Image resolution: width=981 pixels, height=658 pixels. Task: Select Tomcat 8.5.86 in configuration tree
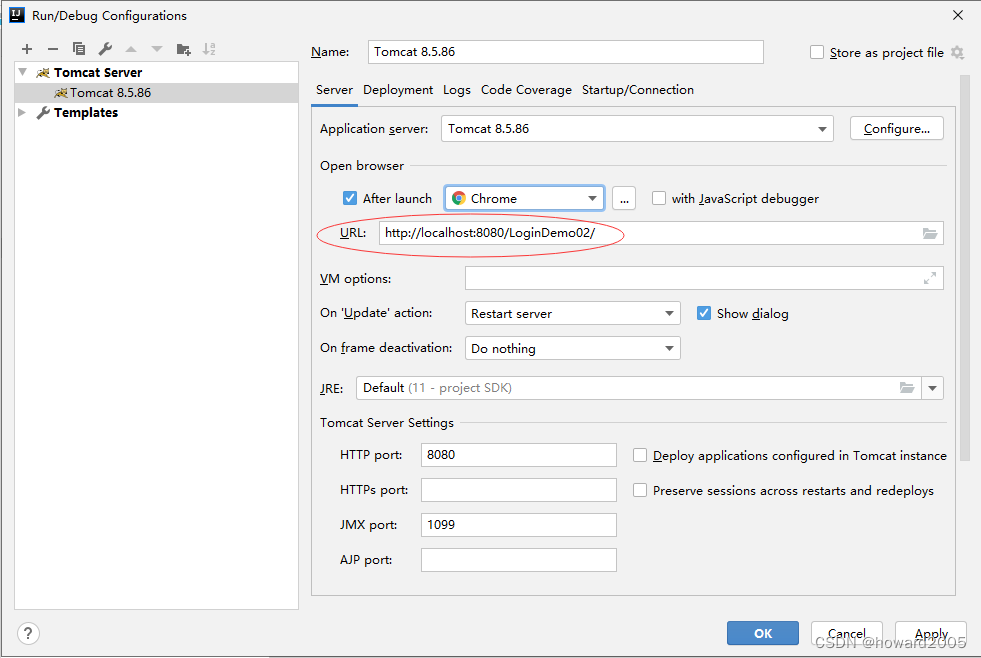coord(156,93)
